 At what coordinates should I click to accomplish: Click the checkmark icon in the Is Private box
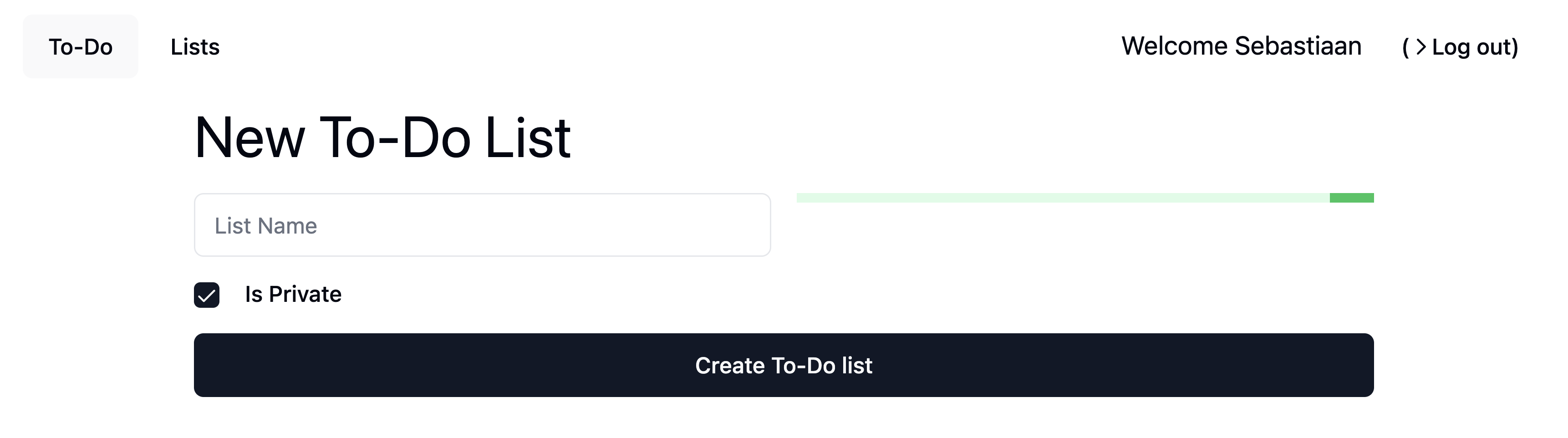(206, 295)
